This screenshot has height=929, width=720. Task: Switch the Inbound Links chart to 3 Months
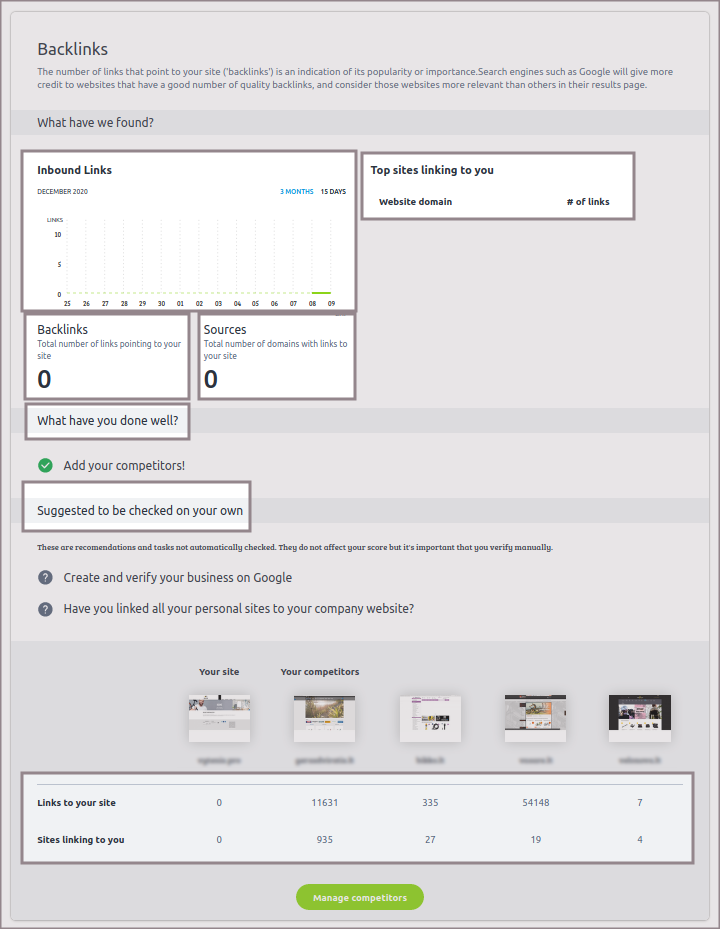coord(296,192)
